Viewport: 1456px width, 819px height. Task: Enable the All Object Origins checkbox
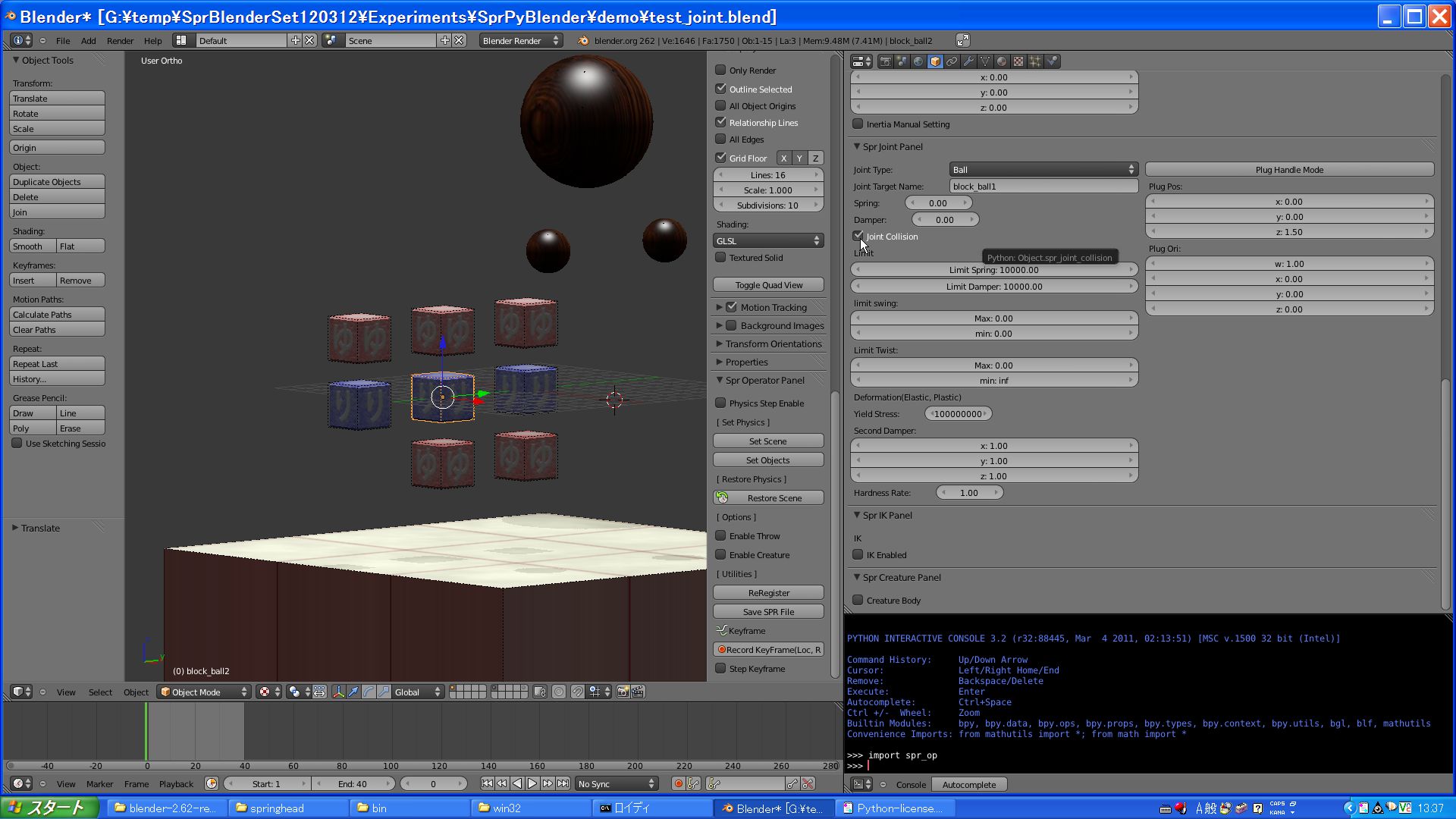click(720, 105)
